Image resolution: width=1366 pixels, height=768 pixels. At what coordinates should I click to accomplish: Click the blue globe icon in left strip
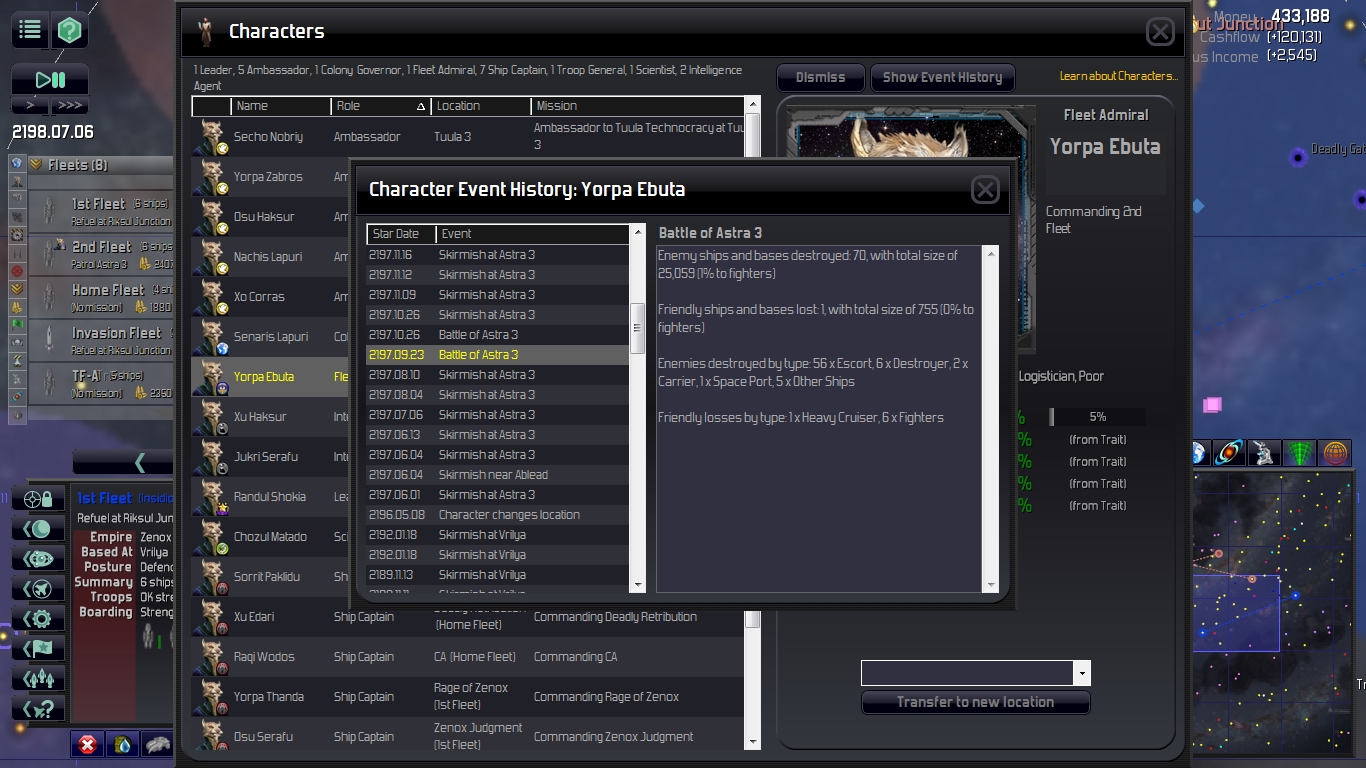17,164
